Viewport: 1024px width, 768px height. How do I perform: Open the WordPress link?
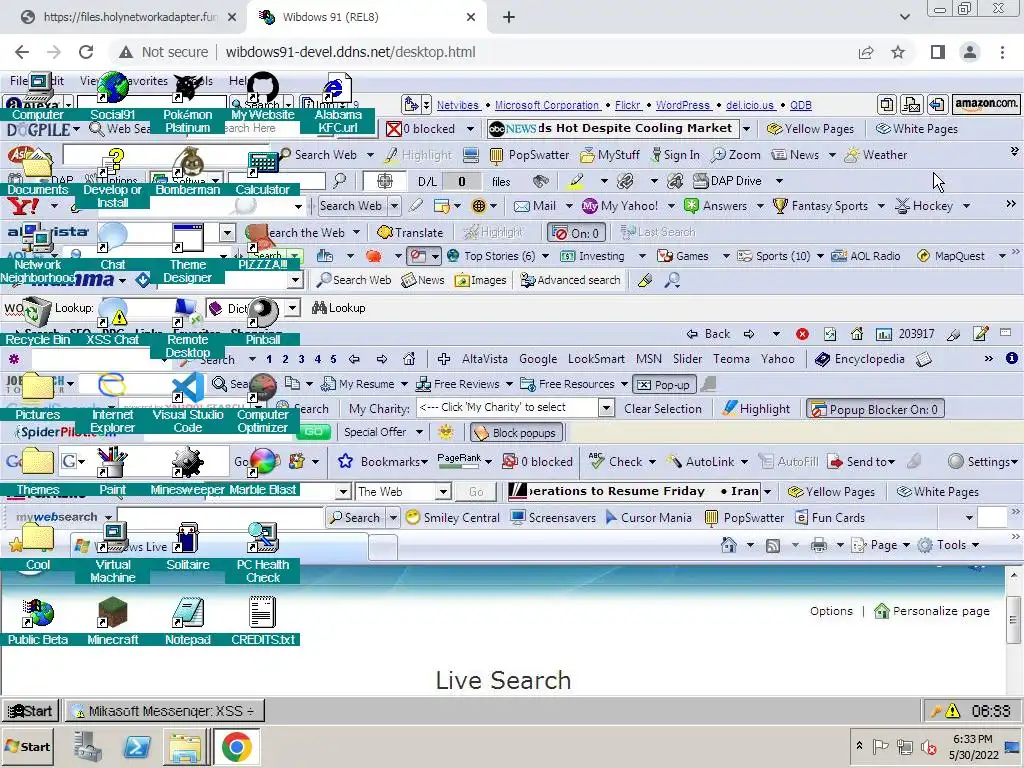click(682, 105)
